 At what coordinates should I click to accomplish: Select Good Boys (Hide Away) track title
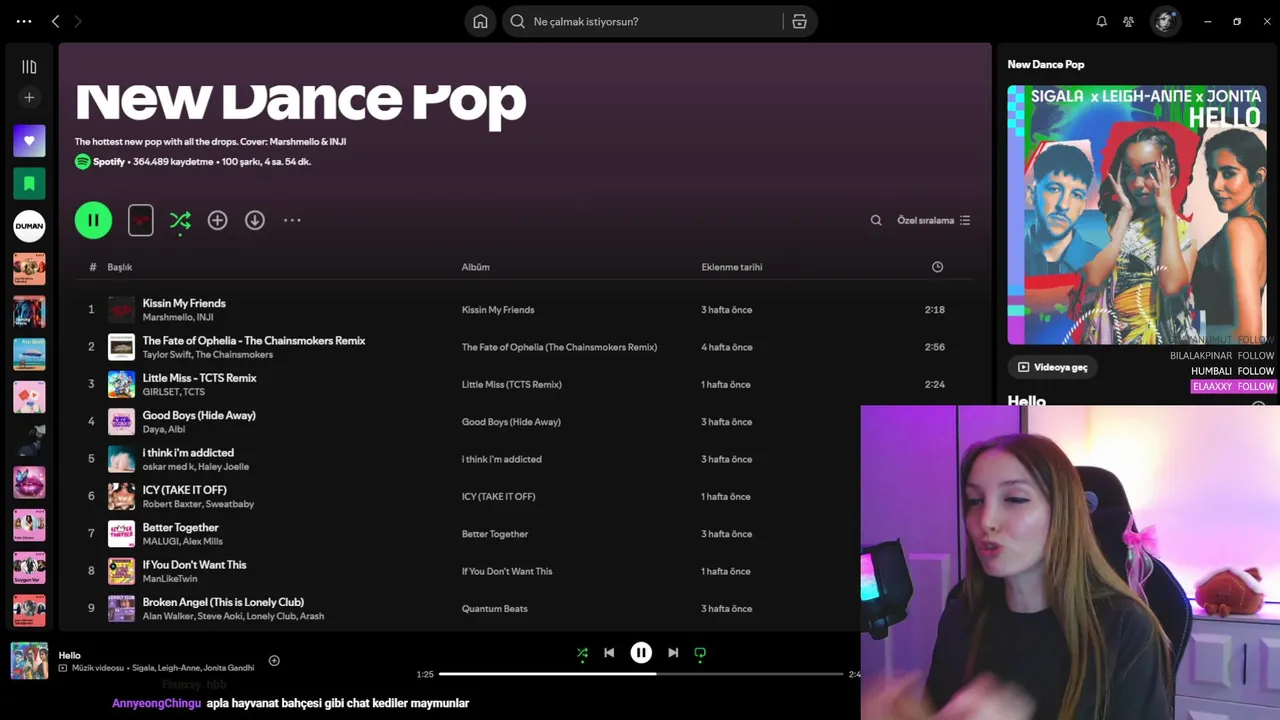199,415
